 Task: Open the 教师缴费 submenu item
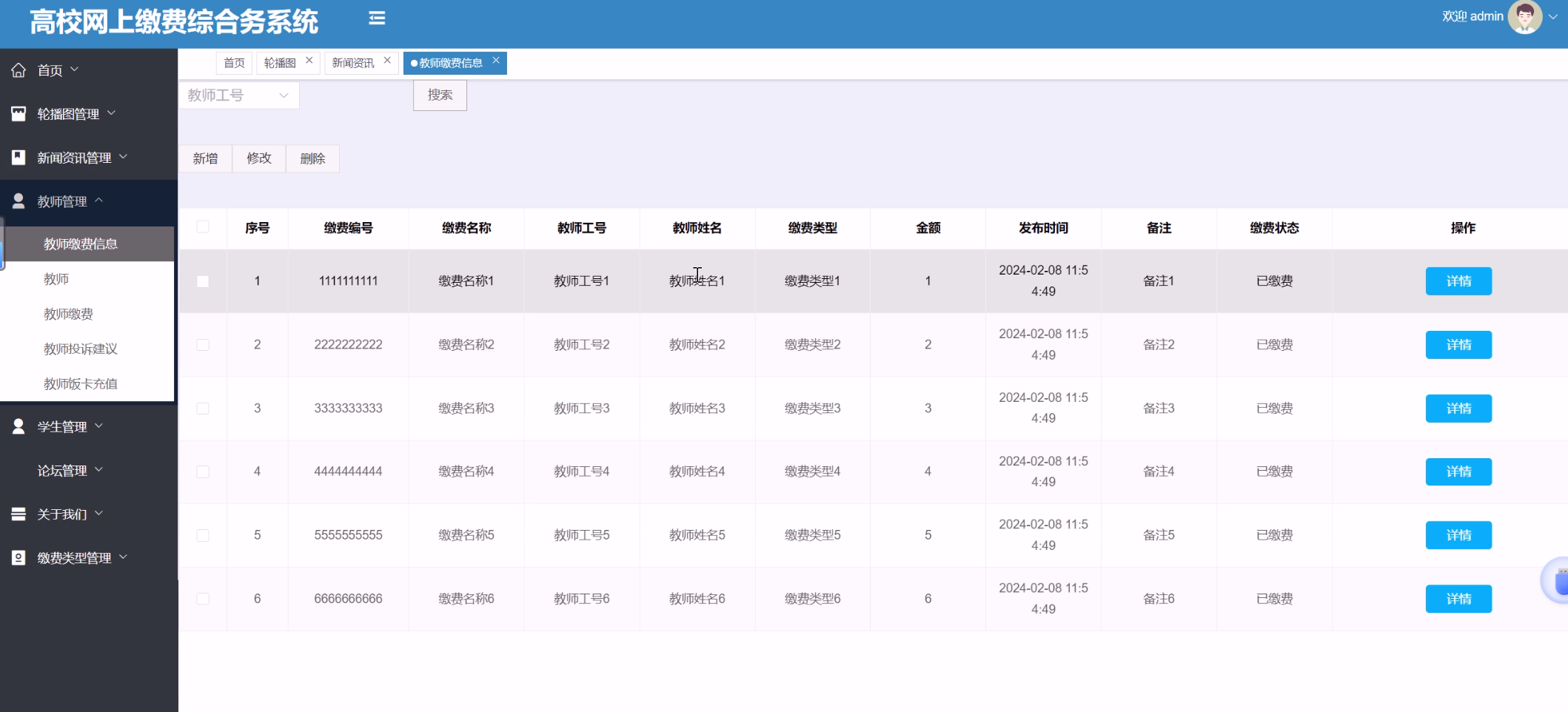pyautogui.click(x=87, y=314)
